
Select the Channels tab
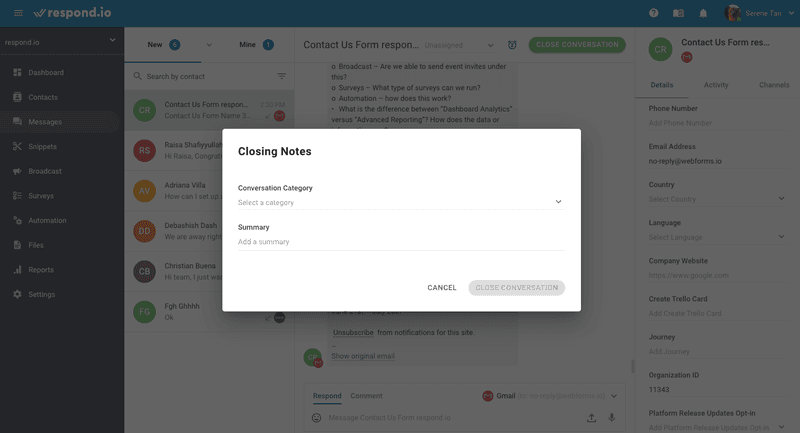(773, 85)
